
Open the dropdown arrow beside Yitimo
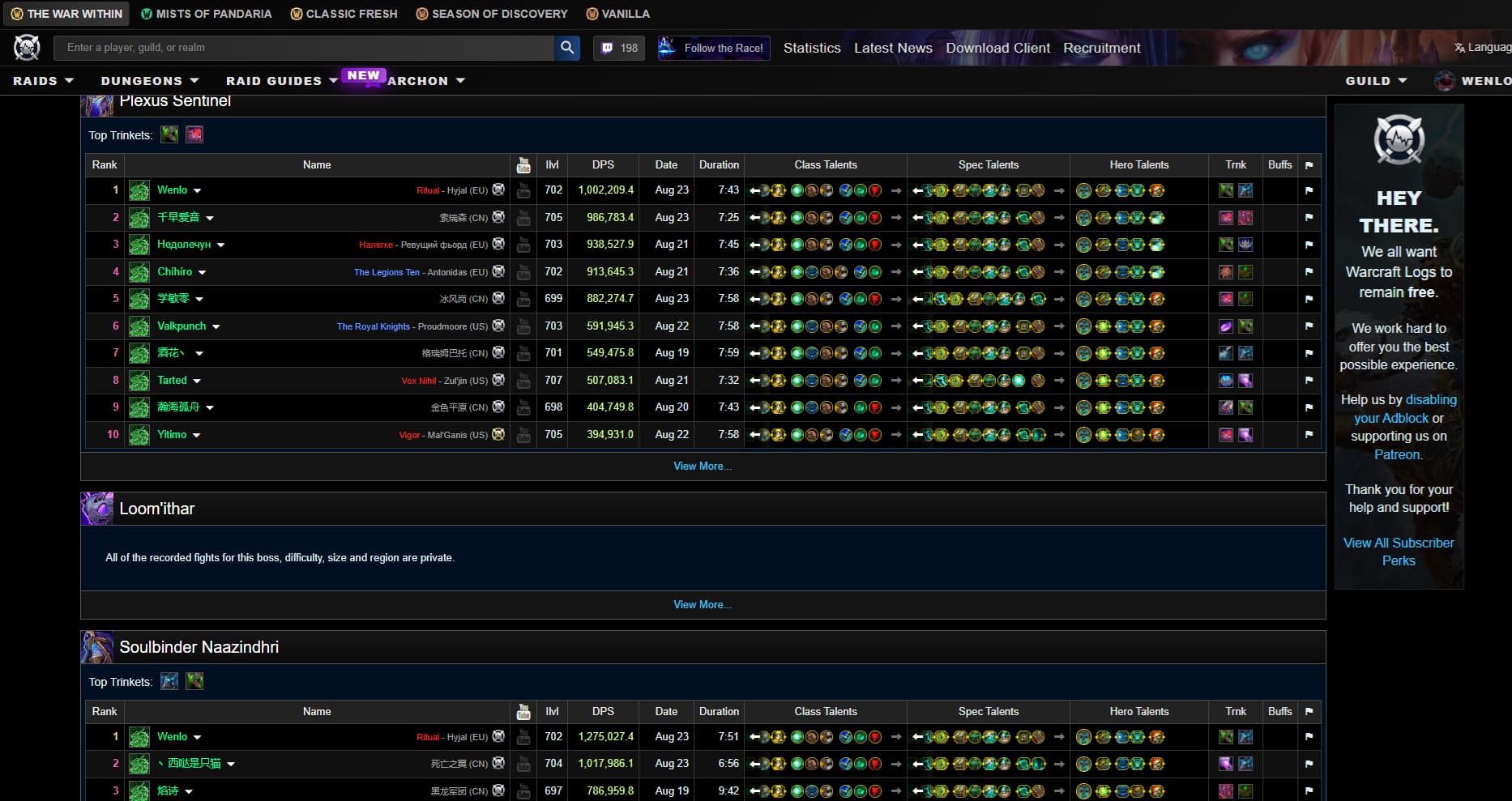coord(196,435)
